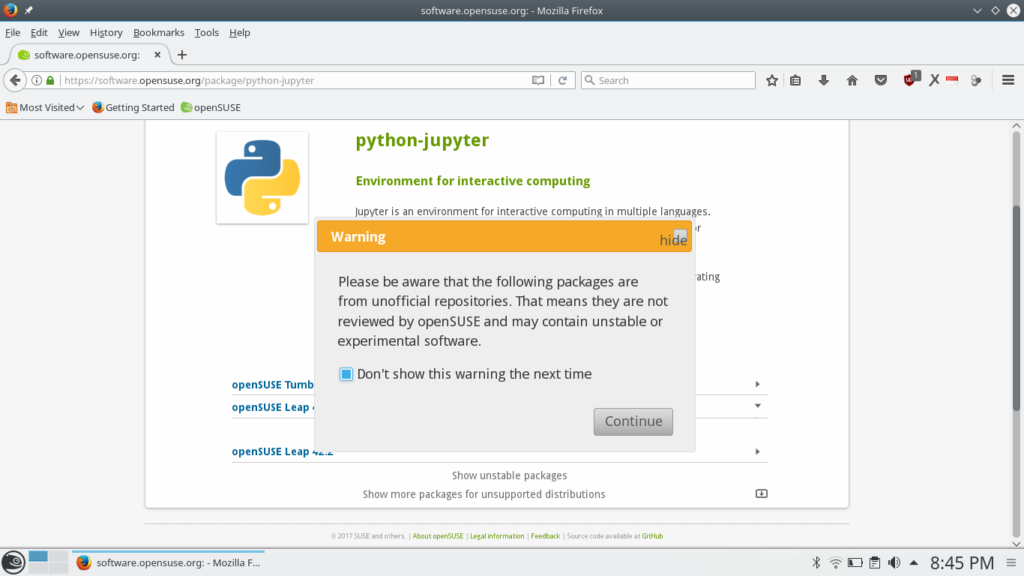Screen dimensions: 1024x576
Task: Open clipboard tray icon
Action: coord(874,562)
